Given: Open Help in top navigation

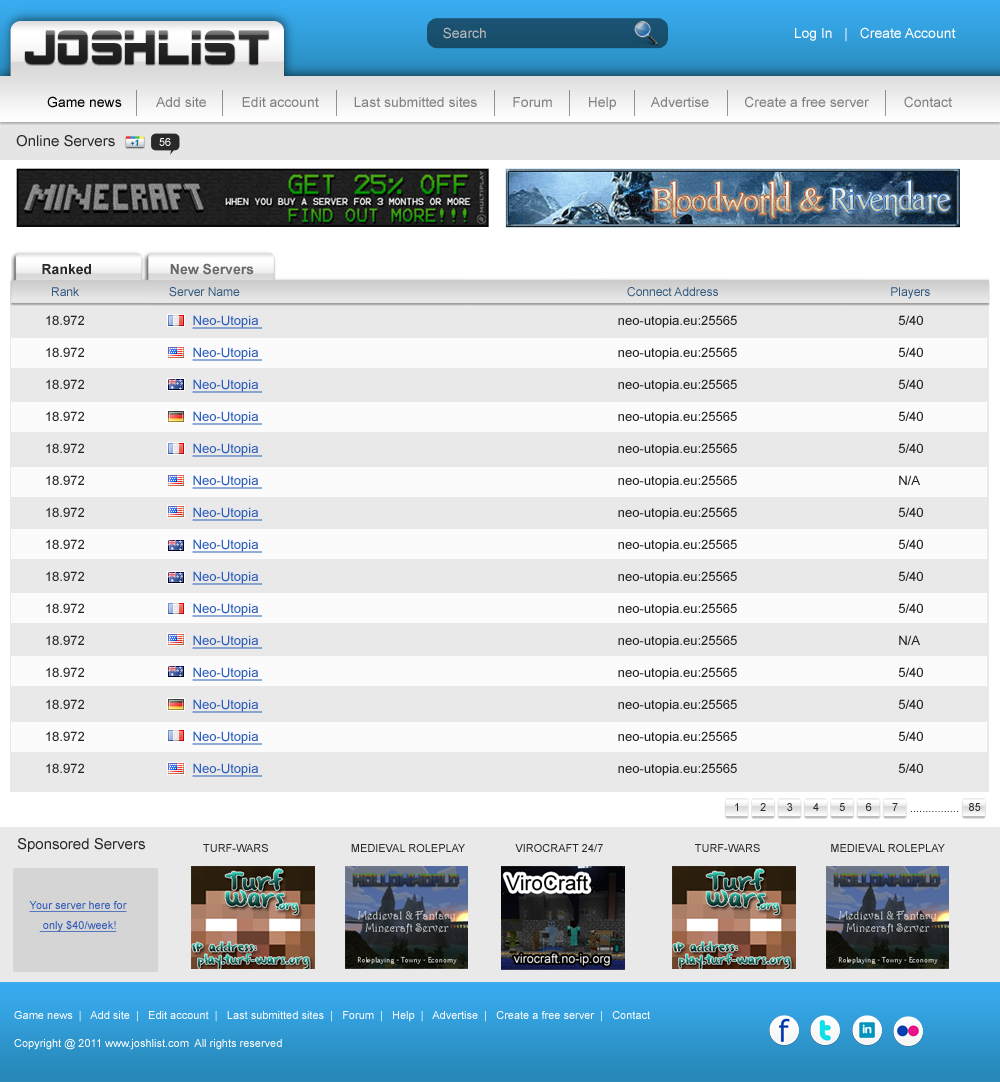Looking at the screenshot, I should 602,102.
